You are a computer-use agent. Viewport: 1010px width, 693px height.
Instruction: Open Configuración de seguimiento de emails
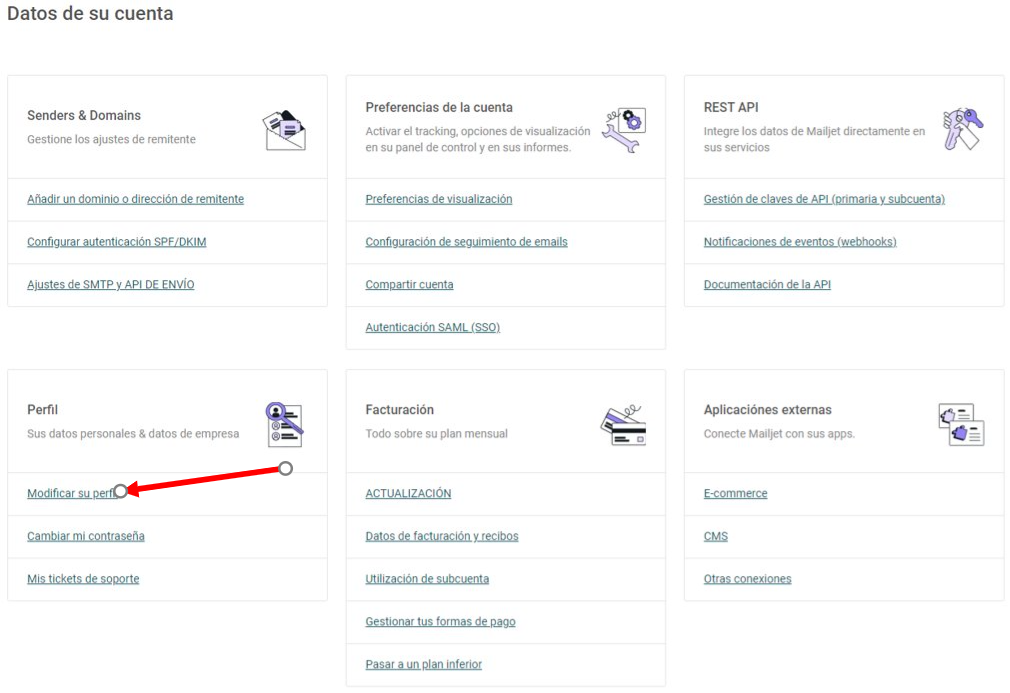pyautogui.click(x=466, y=242)
